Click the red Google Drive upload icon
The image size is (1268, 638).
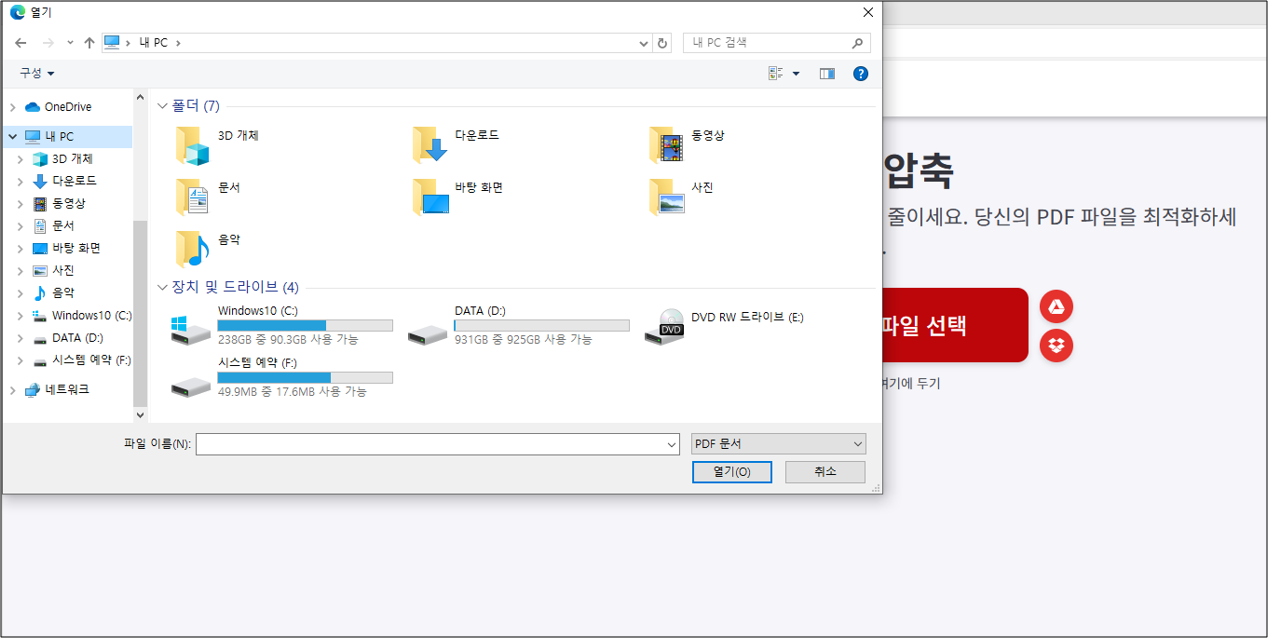tap(1056, 306)
